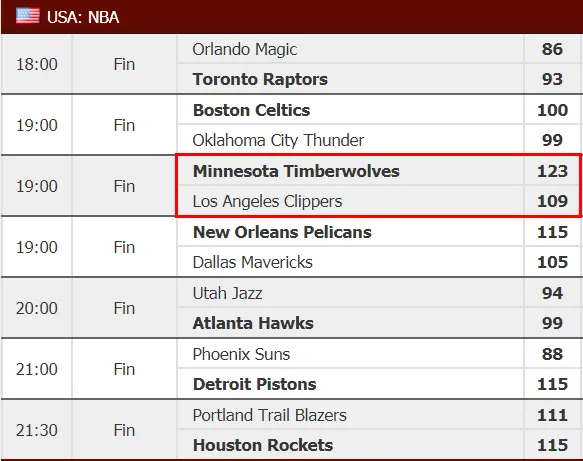
Task: Click the USA flag icon
Action: [x=28, y=16]
